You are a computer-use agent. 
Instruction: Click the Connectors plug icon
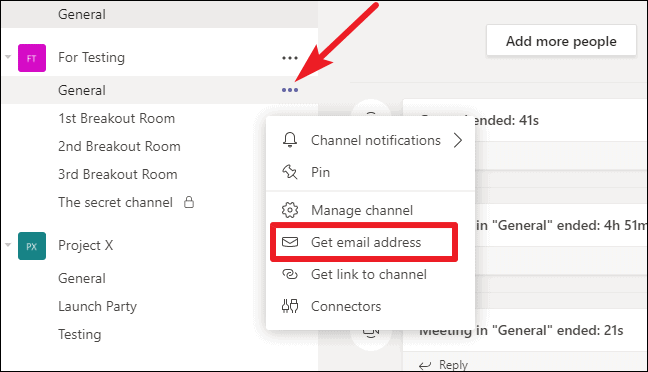pos(290,306)
